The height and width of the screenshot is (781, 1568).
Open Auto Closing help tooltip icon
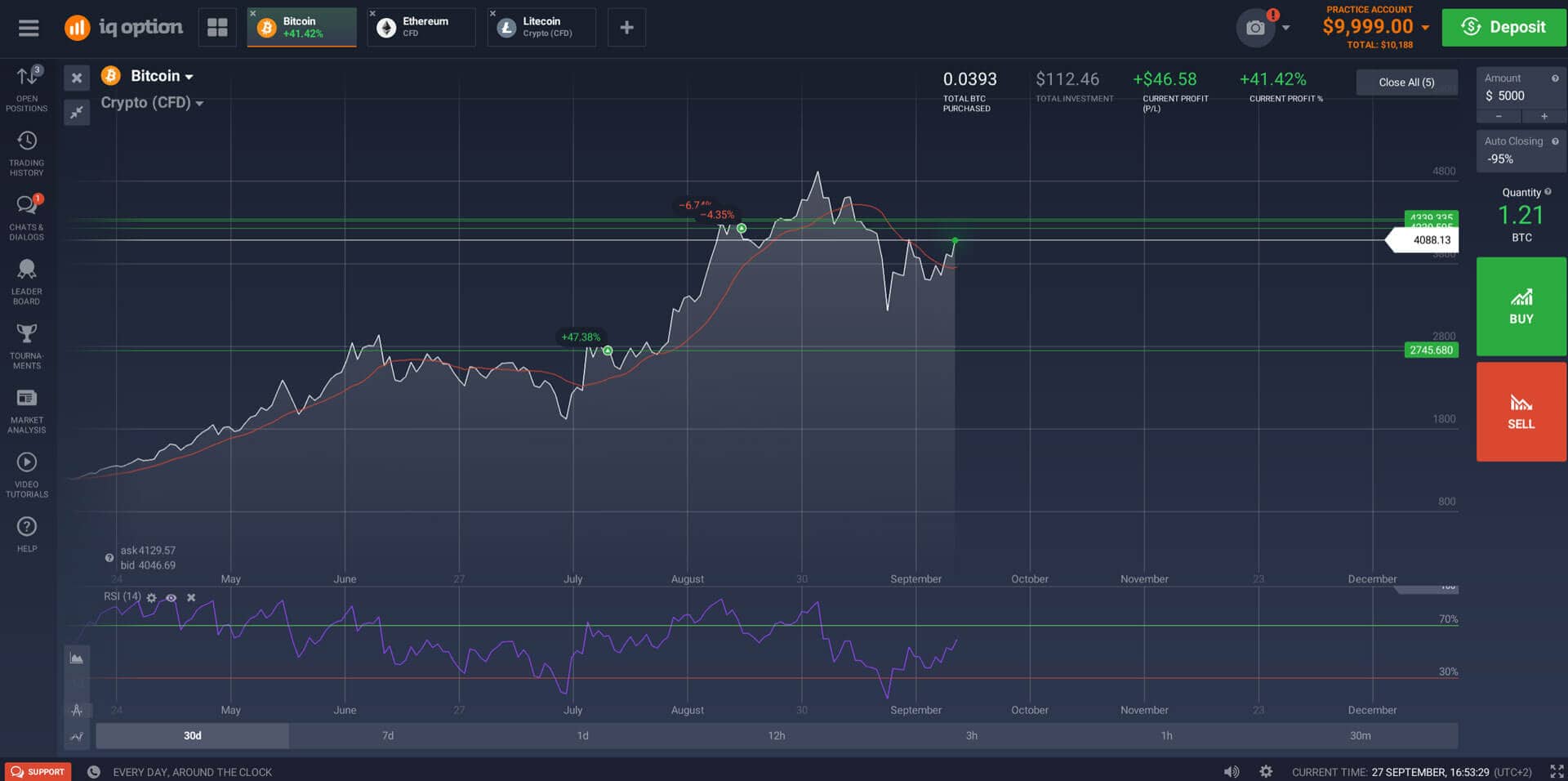[1555, 141]
